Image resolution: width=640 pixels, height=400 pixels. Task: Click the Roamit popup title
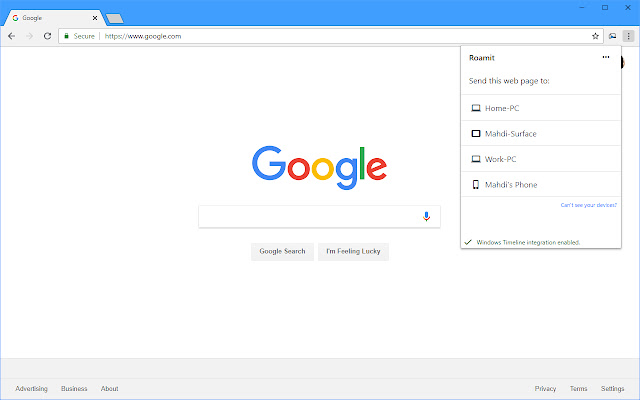click(x=482, y=58)
